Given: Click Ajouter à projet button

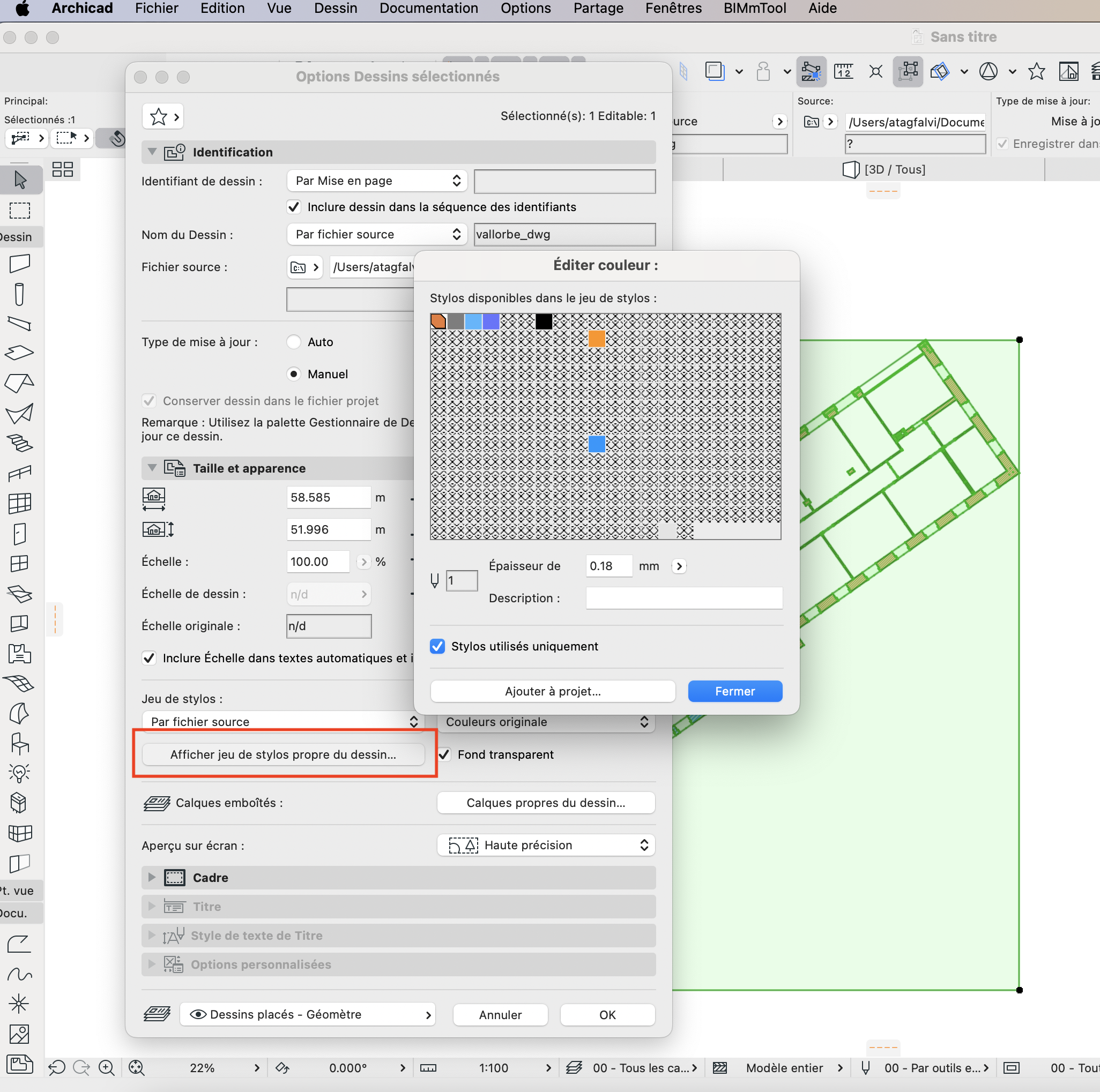Looking at the screenshot, I should (x=553, y=691).
